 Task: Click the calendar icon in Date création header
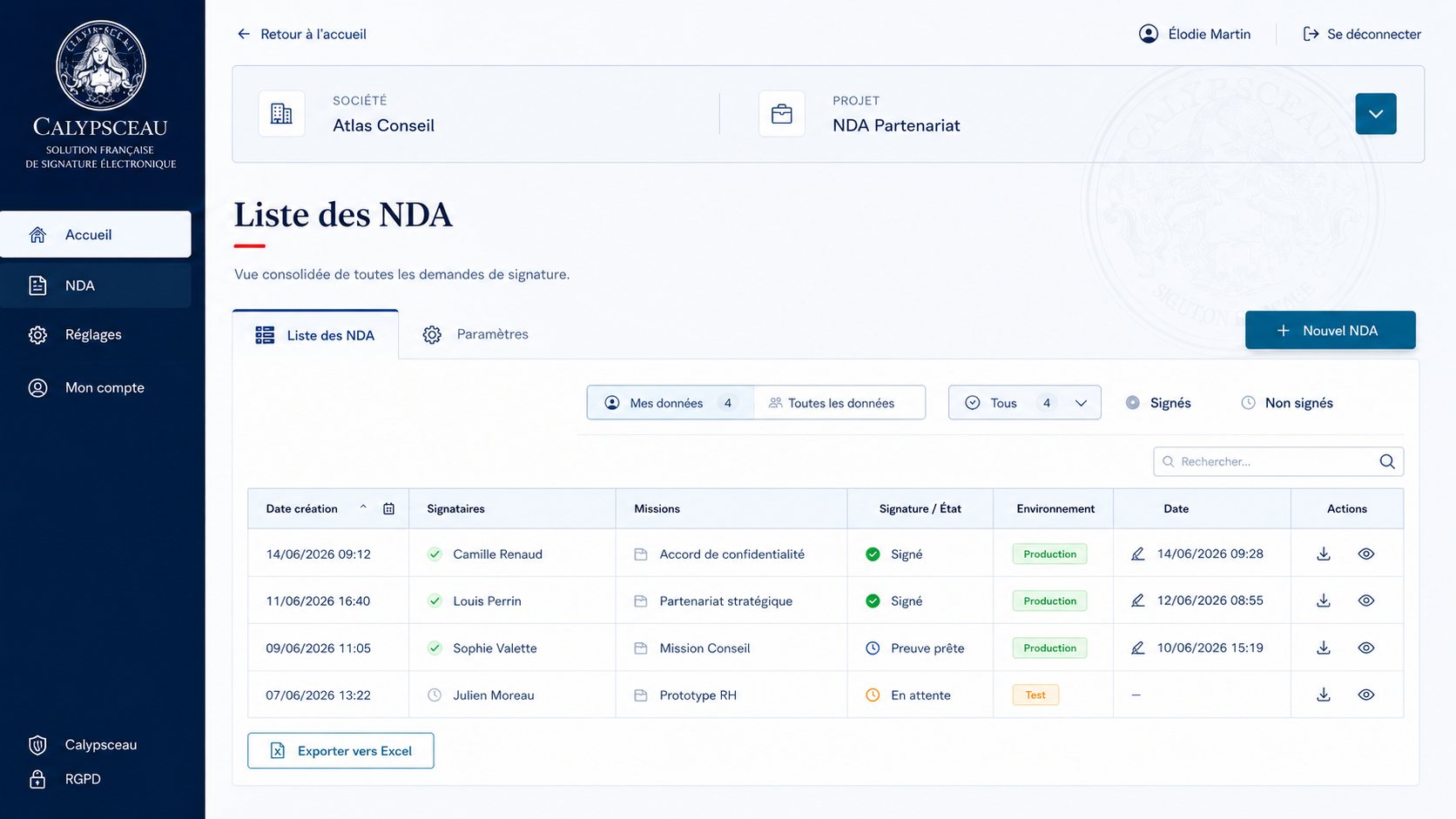coord(389,509)
